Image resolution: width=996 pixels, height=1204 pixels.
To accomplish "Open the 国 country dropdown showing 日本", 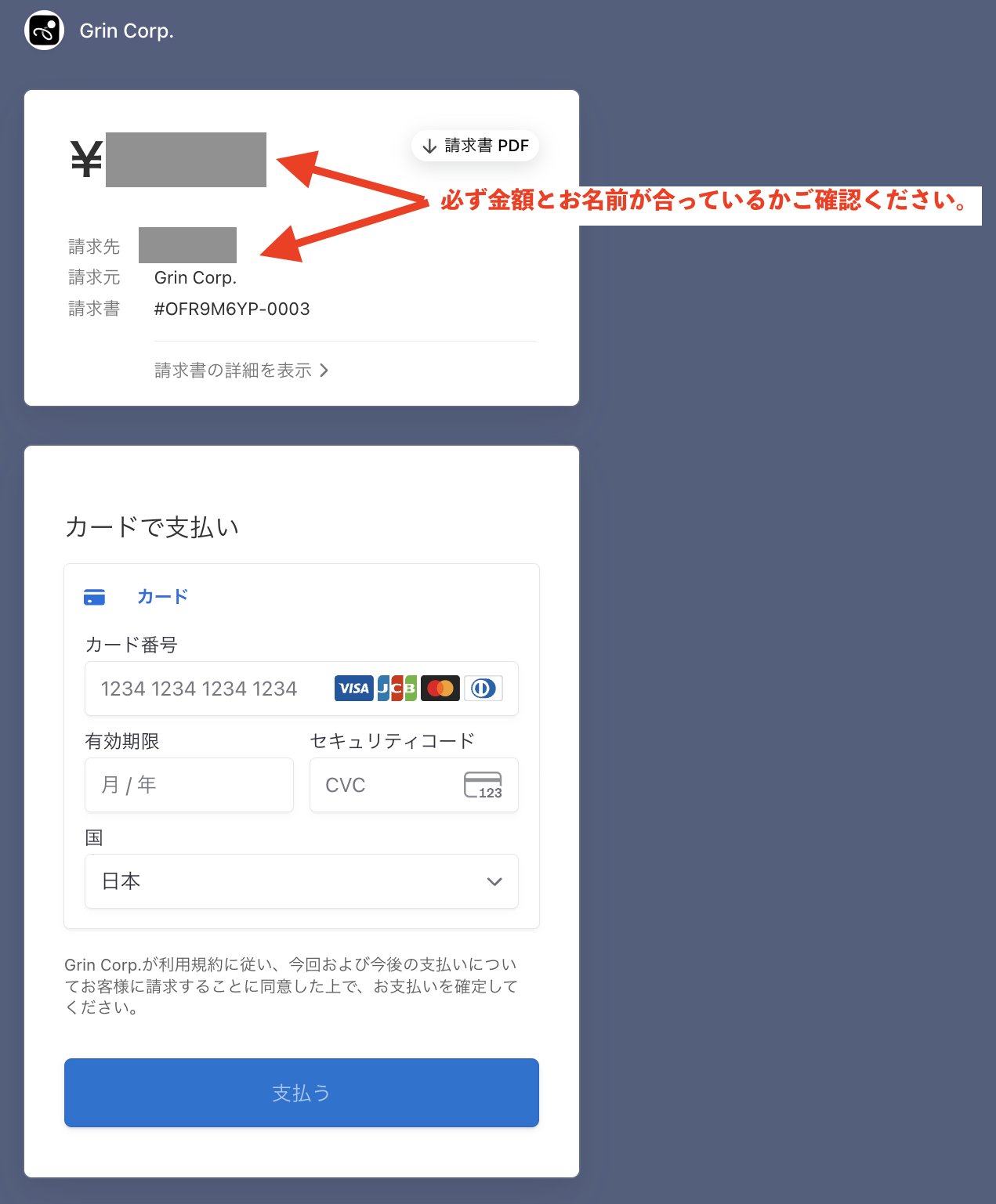I will coord(302,881).
